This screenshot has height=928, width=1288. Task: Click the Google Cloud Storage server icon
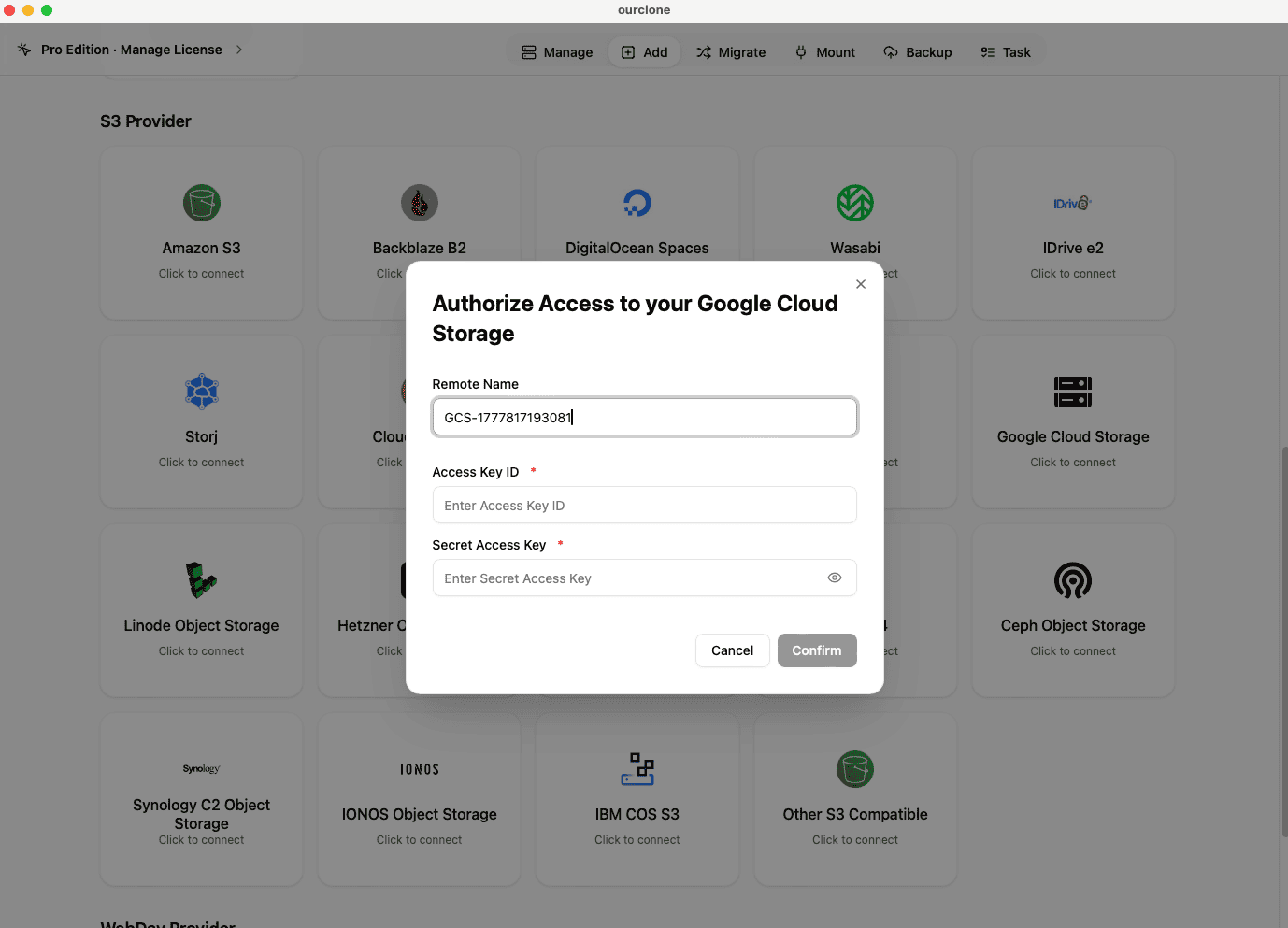pos(1073,392)
